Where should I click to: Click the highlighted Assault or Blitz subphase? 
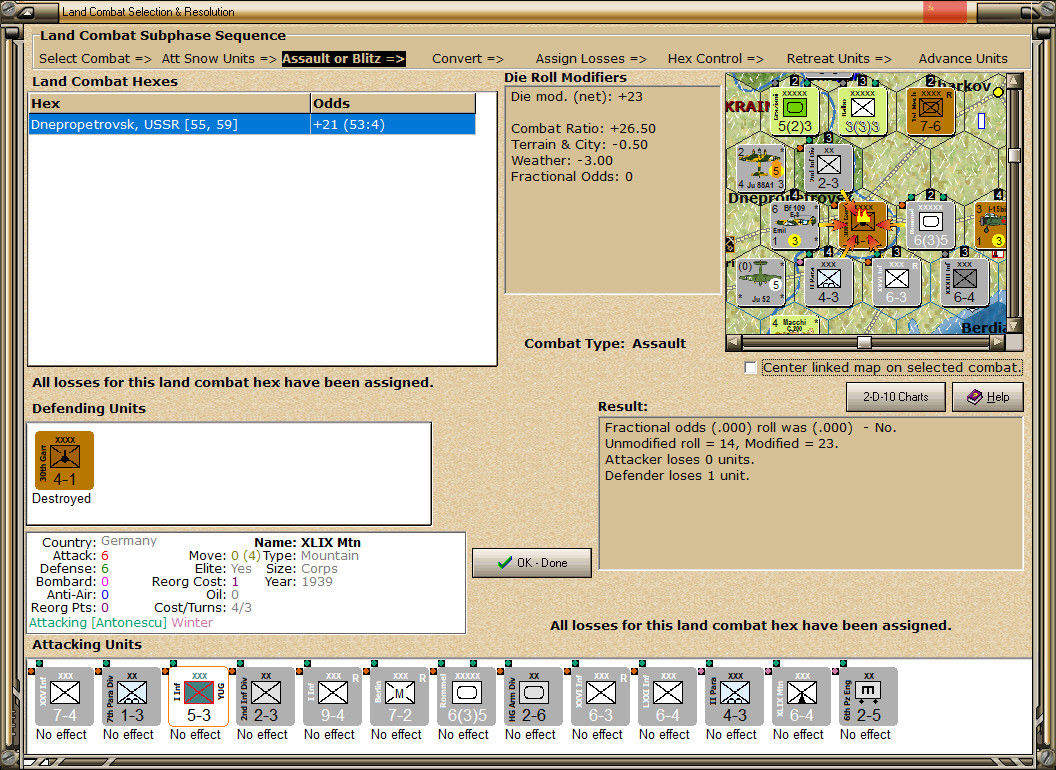[x=343, y=59]
